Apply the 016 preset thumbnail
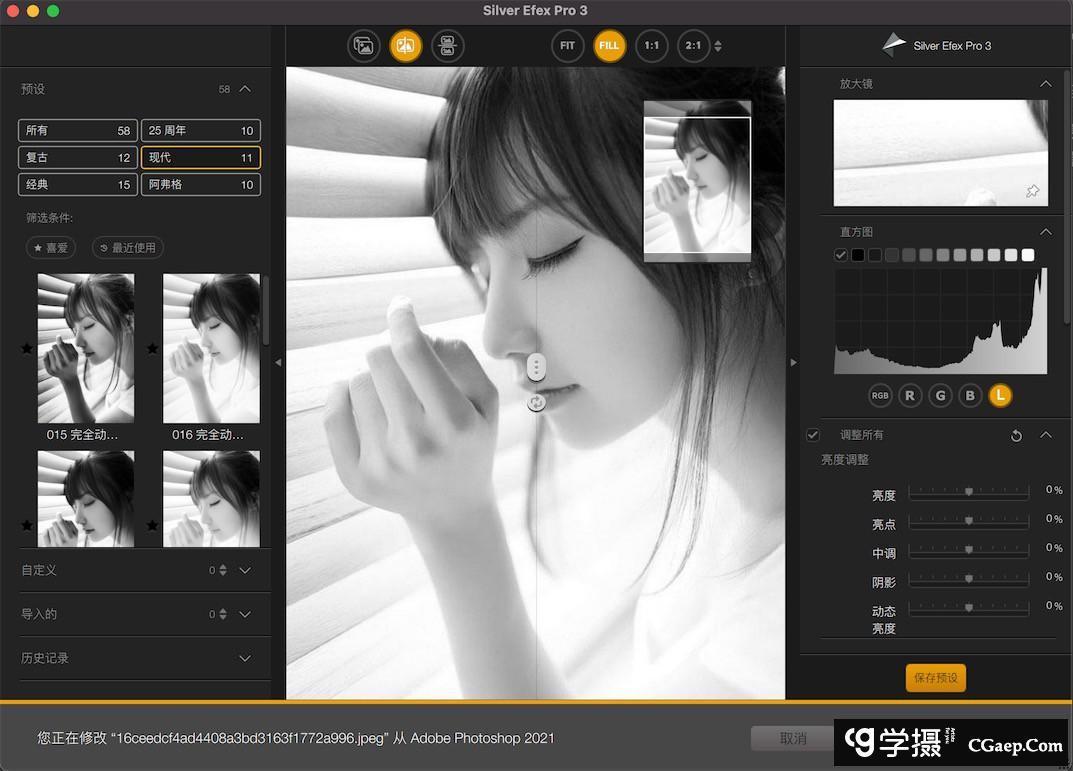 [211, 348]
